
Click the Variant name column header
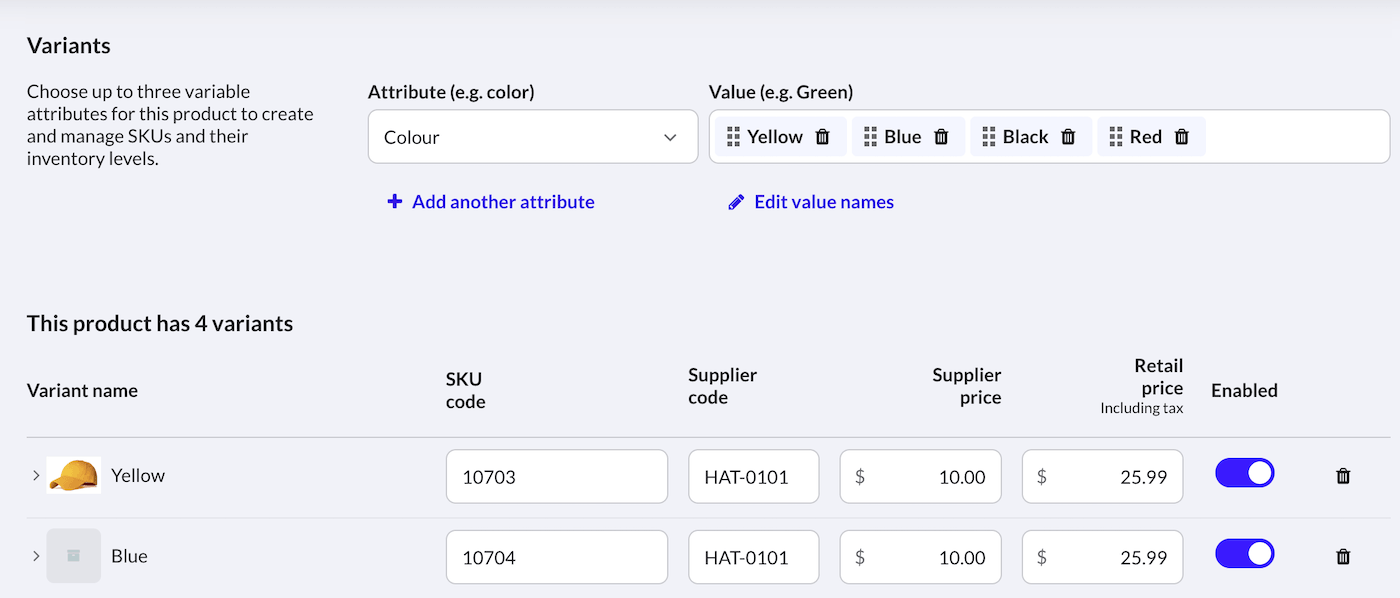(82, 391)
